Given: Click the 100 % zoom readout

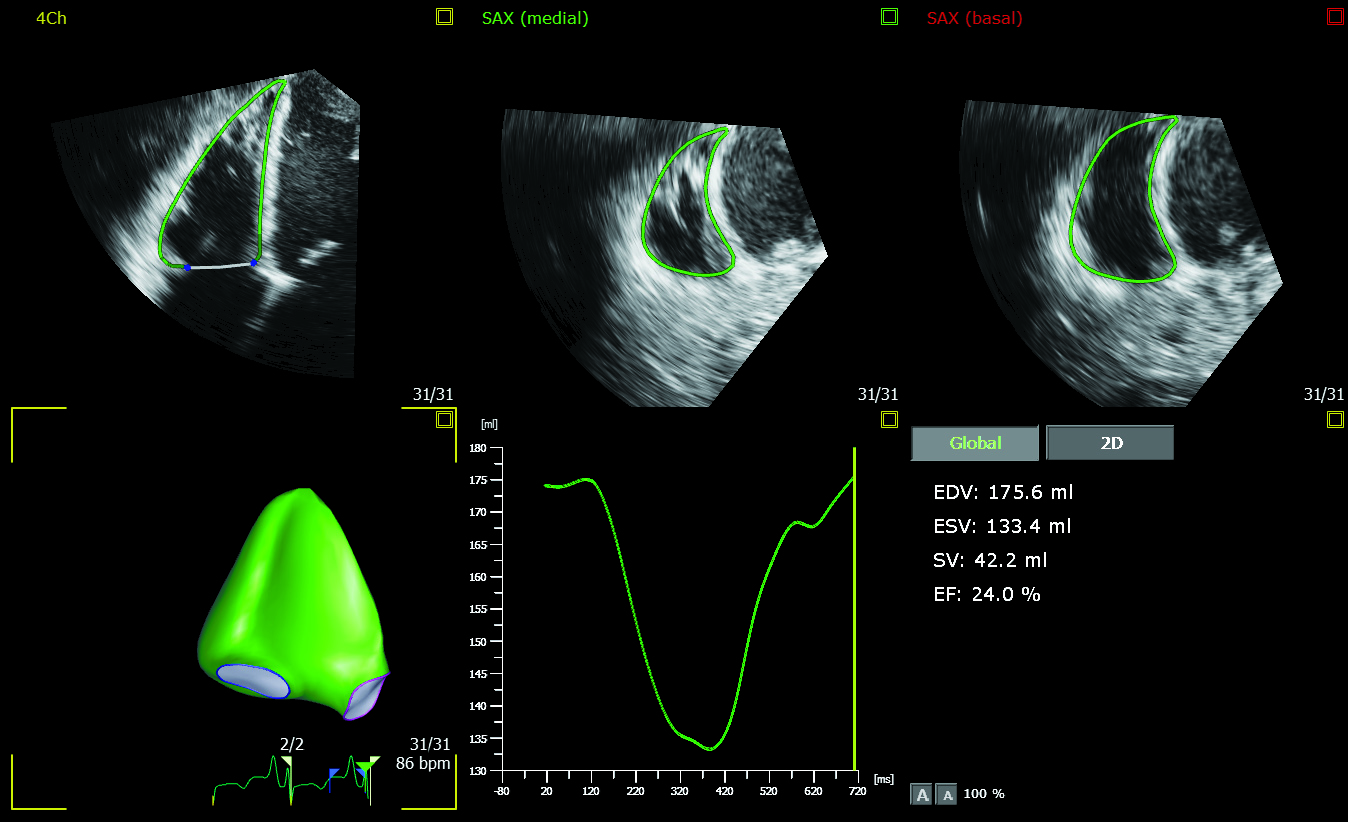Looking at the screenshot, I should 984,794.
